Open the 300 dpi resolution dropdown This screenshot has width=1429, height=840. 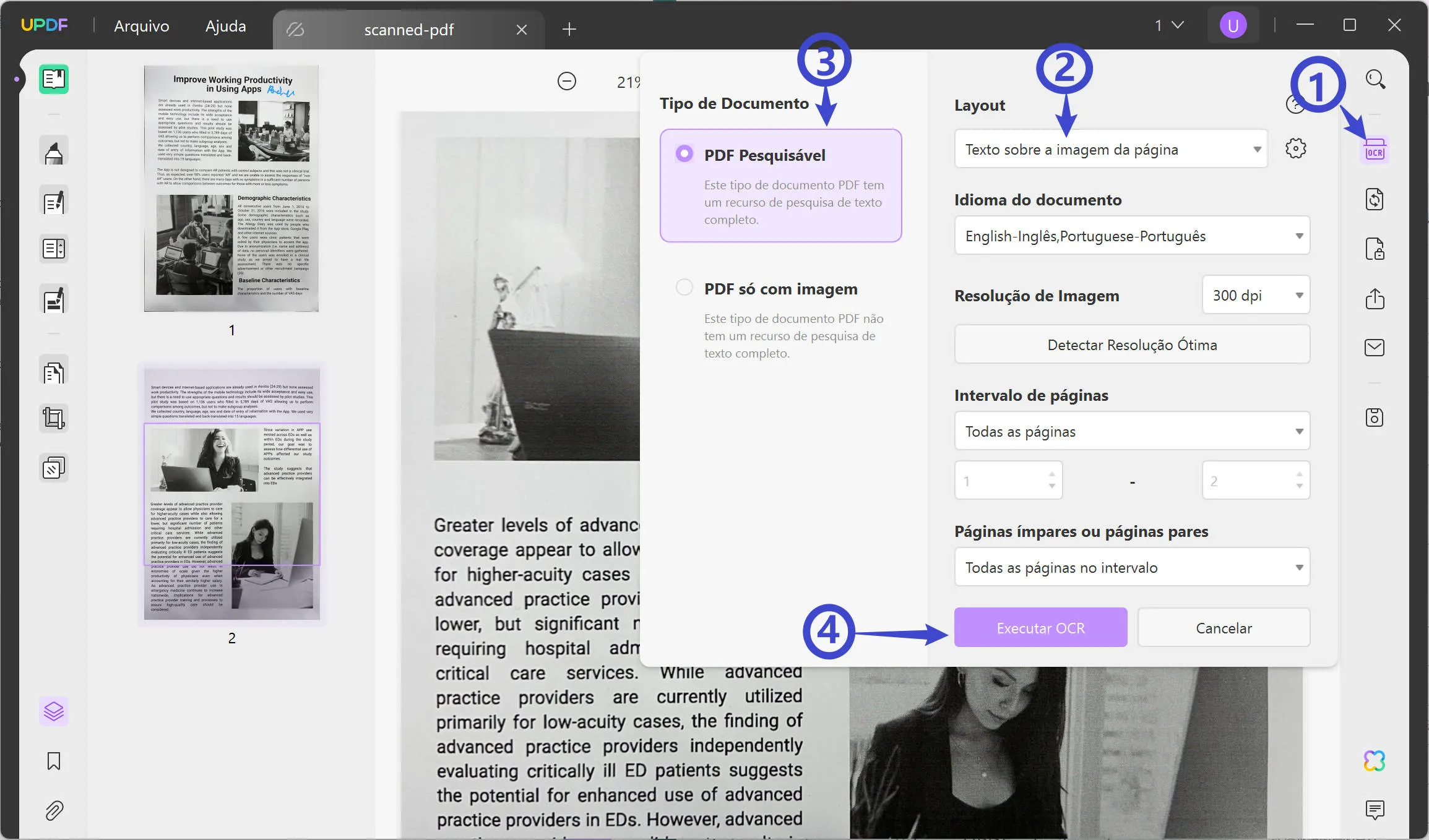coord(1256,295)
